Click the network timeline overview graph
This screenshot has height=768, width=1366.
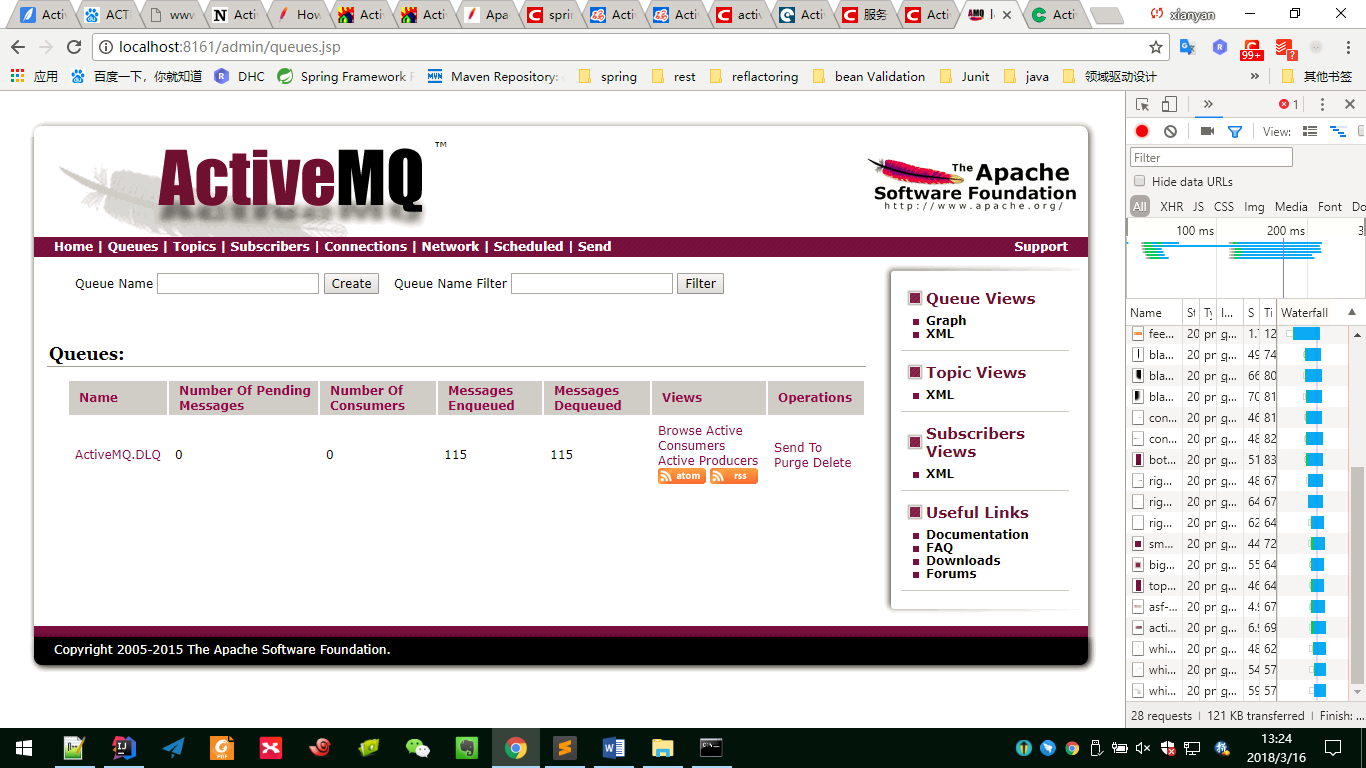pyautogui.click(x=1245, y=258)
